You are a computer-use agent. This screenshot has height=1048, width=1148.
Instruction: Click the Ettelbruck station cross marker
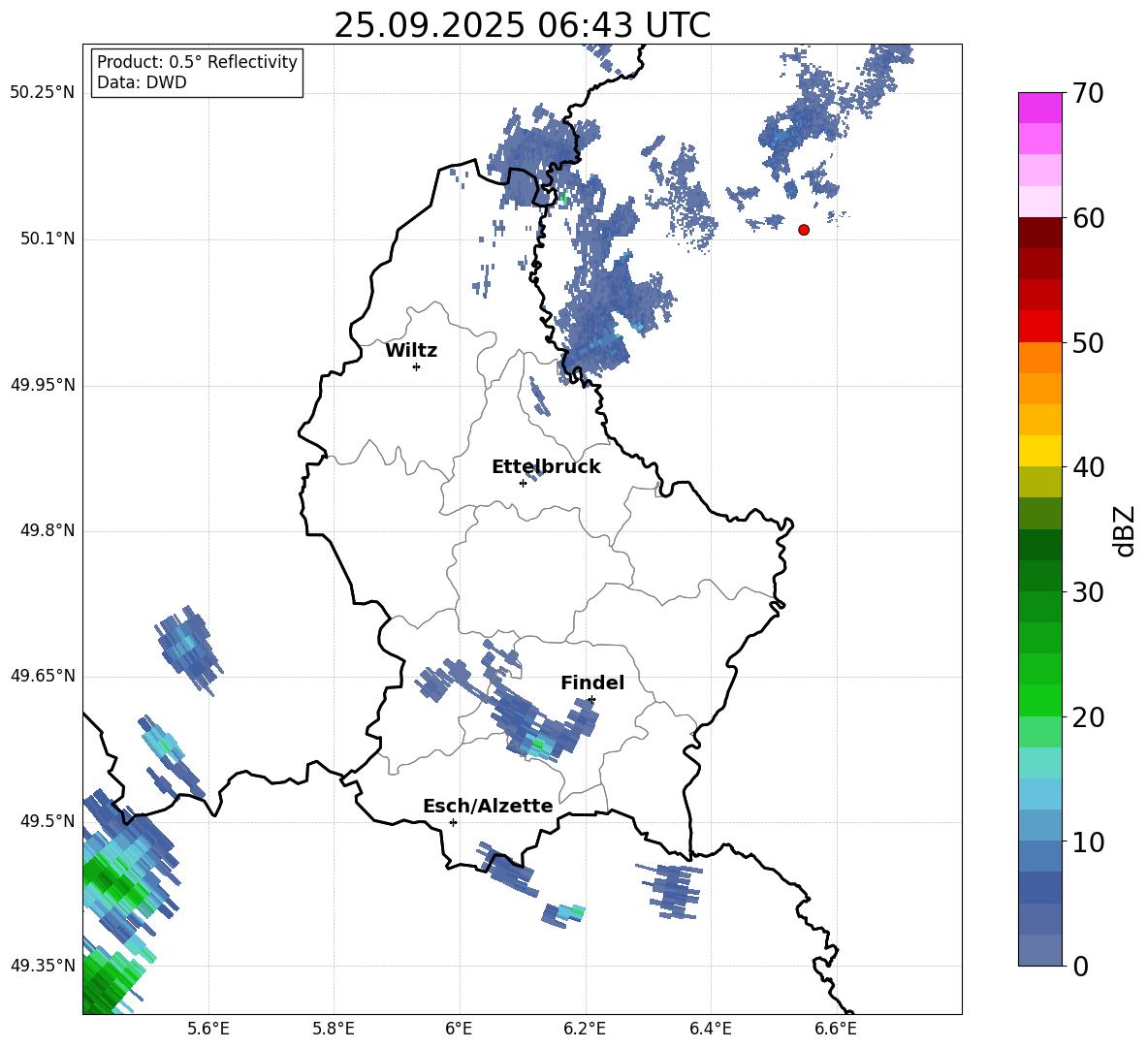[523, 483]
